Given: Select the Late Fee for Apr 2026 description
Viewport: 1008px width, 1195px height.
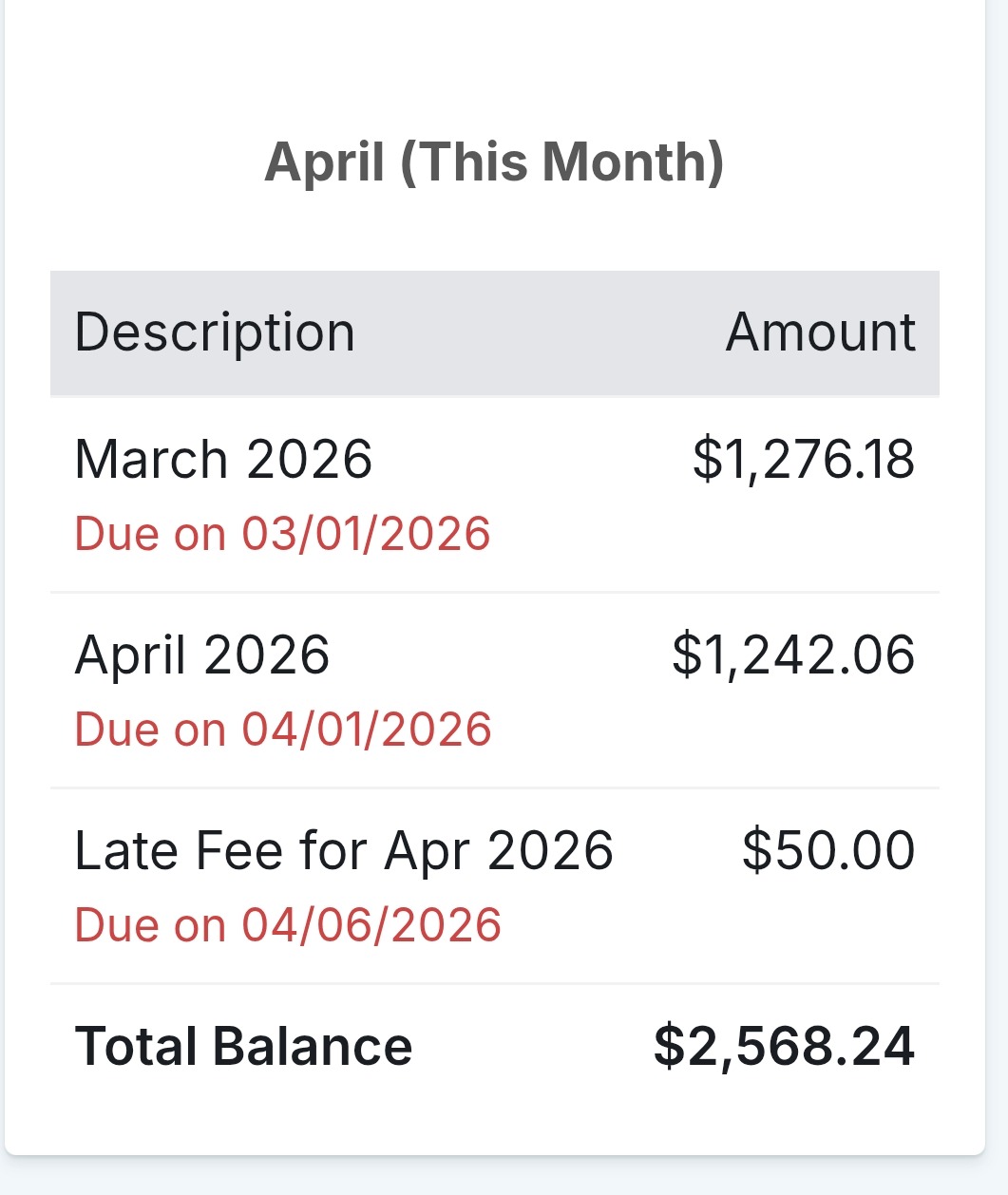Looking at the screenshot, I should pyautogui.click(x=344, y=851).
